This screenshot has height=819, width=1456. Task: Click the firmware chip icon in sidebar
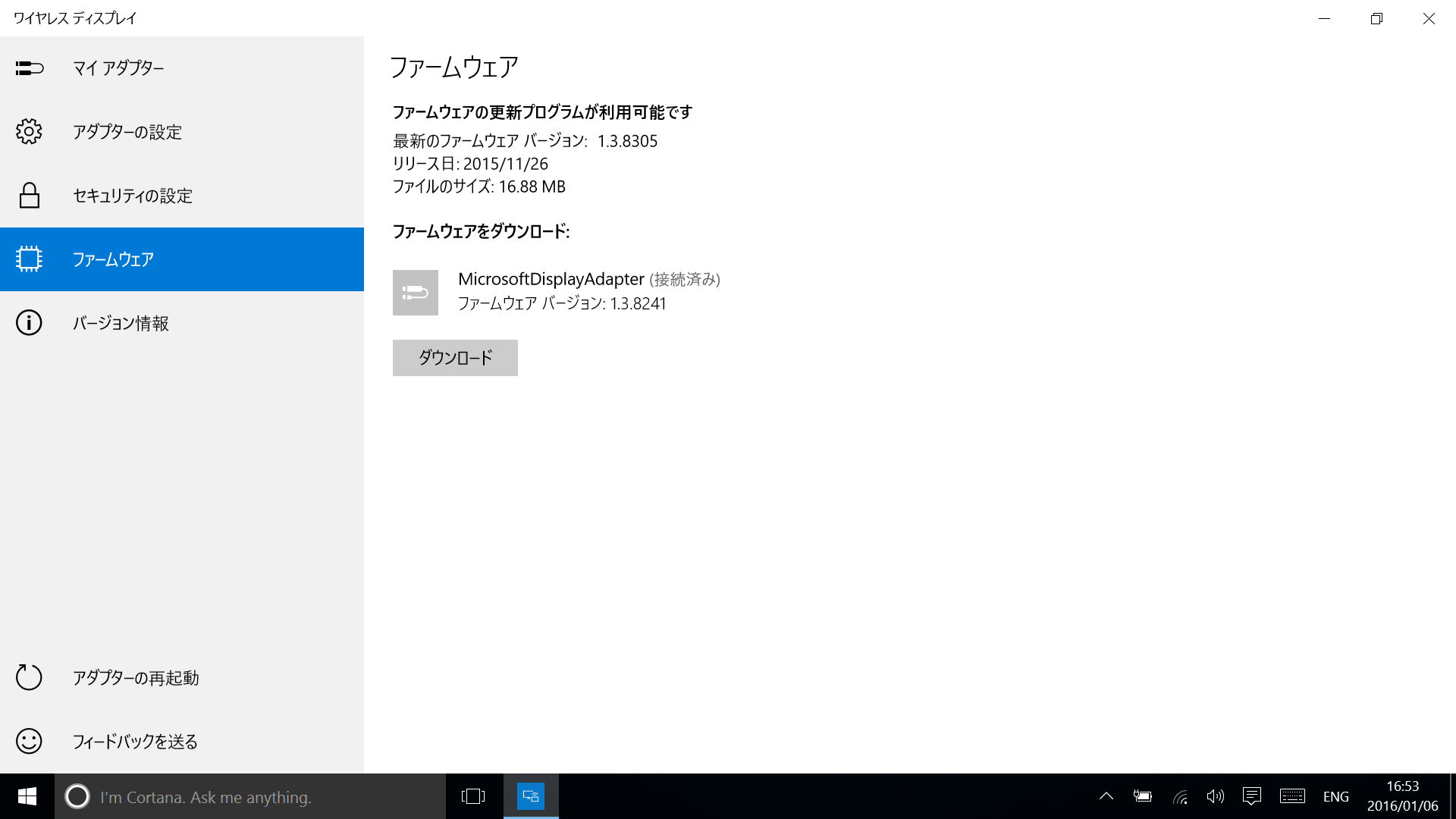(29, 259)
